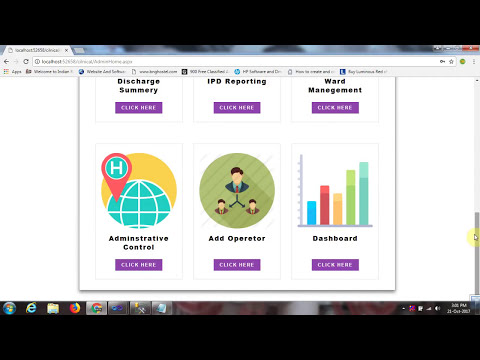
Task: Click the volume speaker tray icon
Action: click(437, 309)
